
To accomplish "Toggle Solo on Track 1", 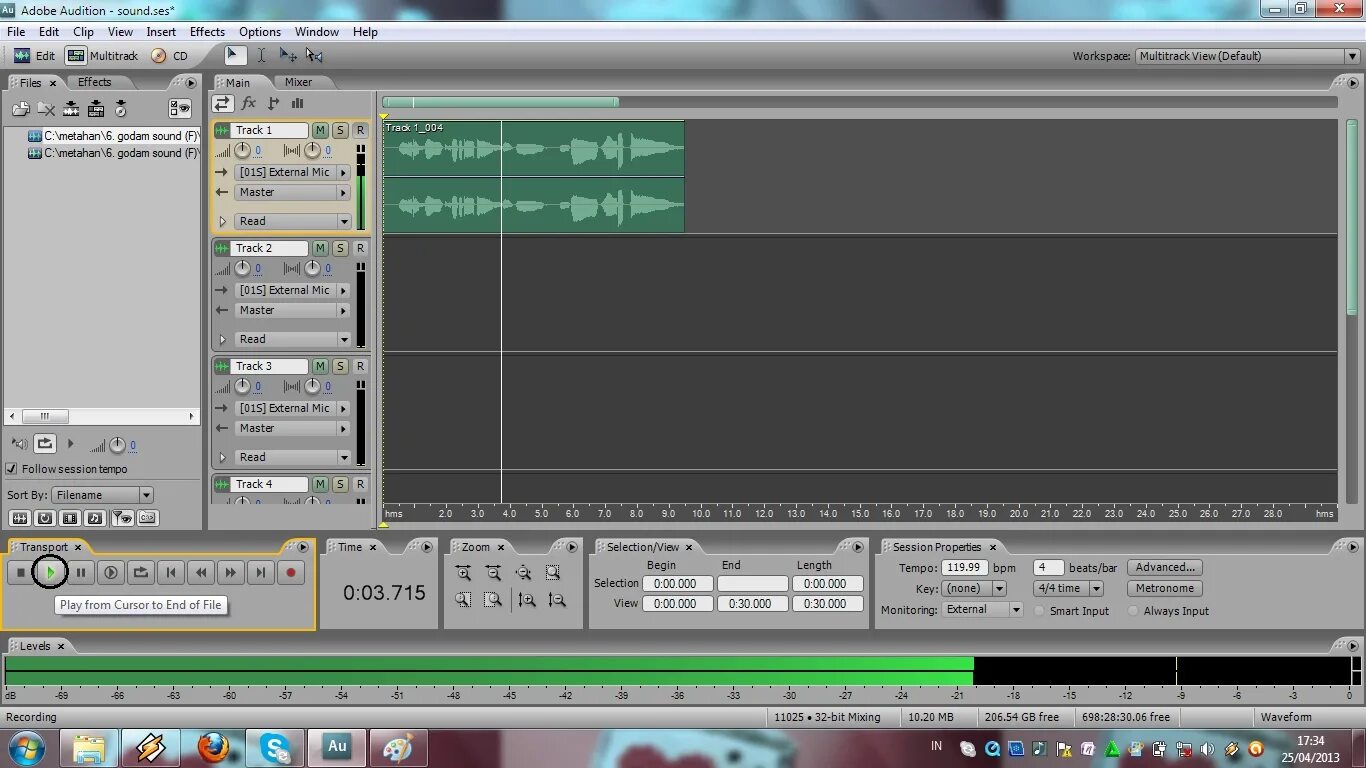I will click(340, 130).
